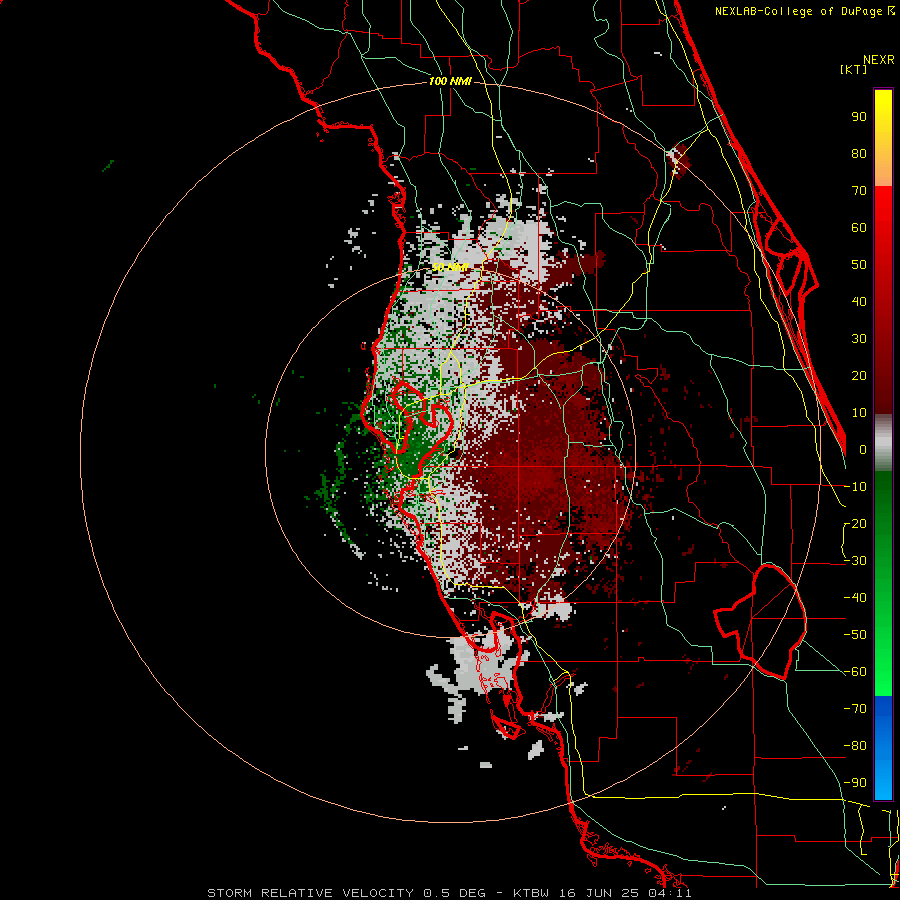Click the positive 50 scale label
This screenshot has width=900, height=900.
point(859,265)
